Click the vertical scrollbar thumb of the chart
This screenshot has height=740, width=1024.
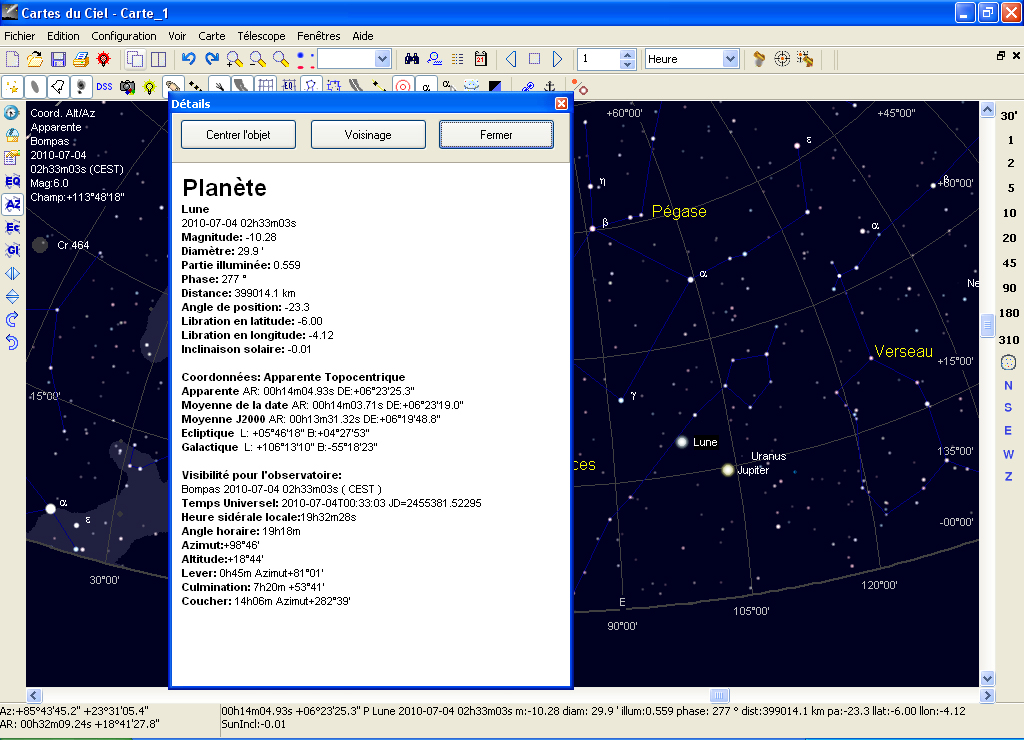pyautogui.click(x=987, y=325)
